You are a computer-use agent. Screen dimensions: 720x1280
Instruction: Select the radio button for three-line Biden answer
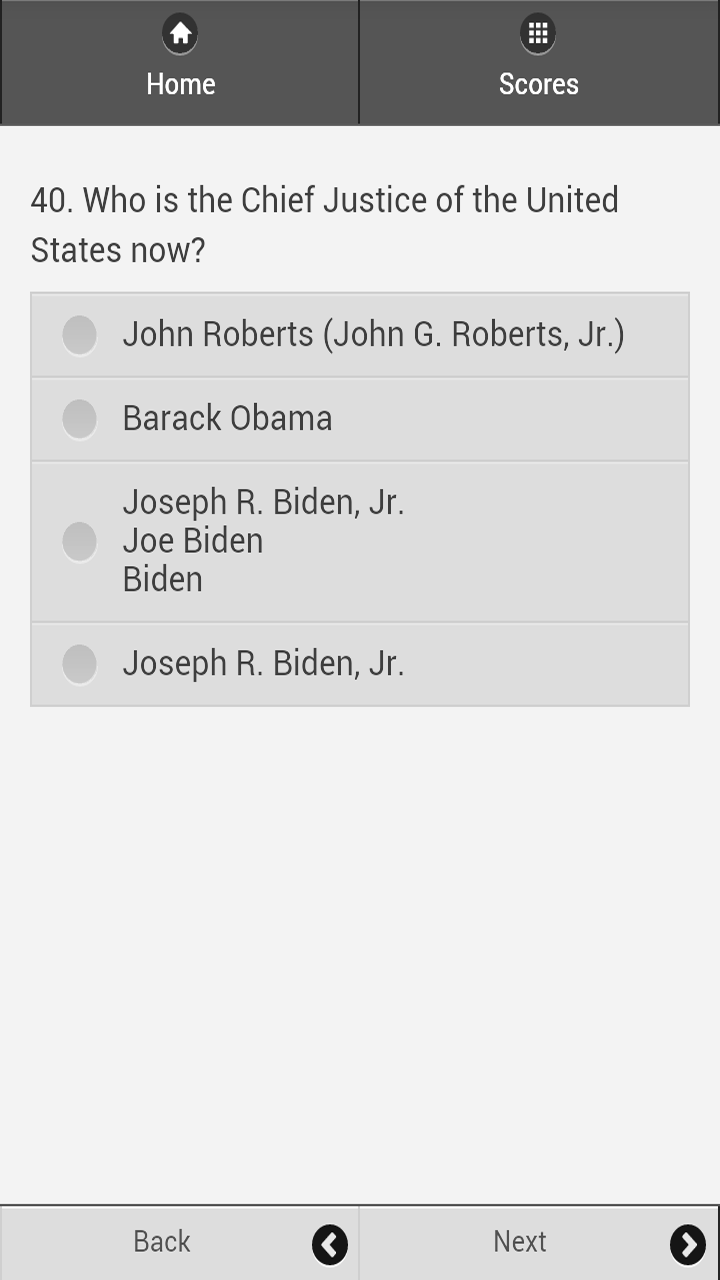79,541
